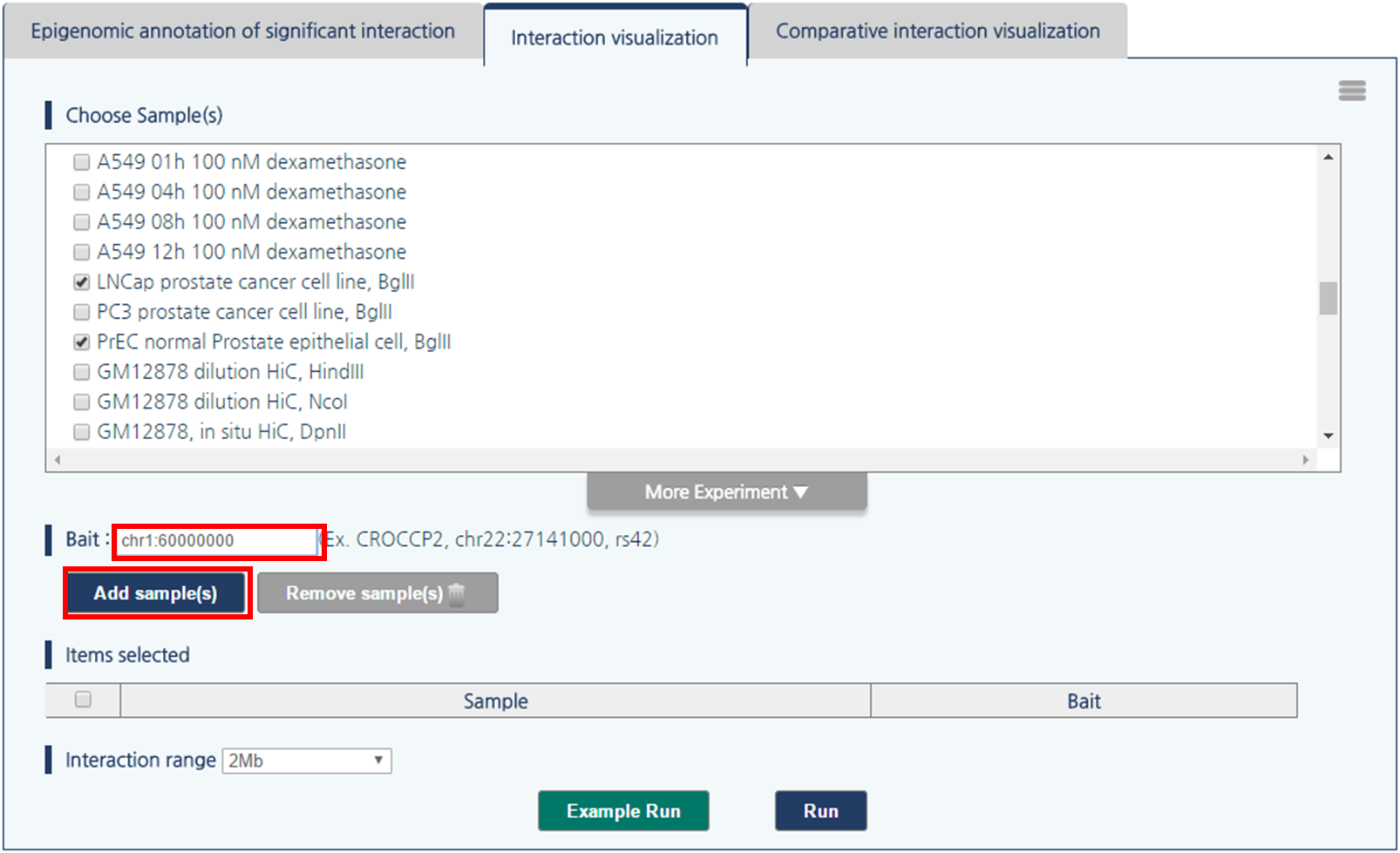This screenshot has width=1400, height=853.
Task: Open the hamburger menu icon
Action: coord(1352,91)
